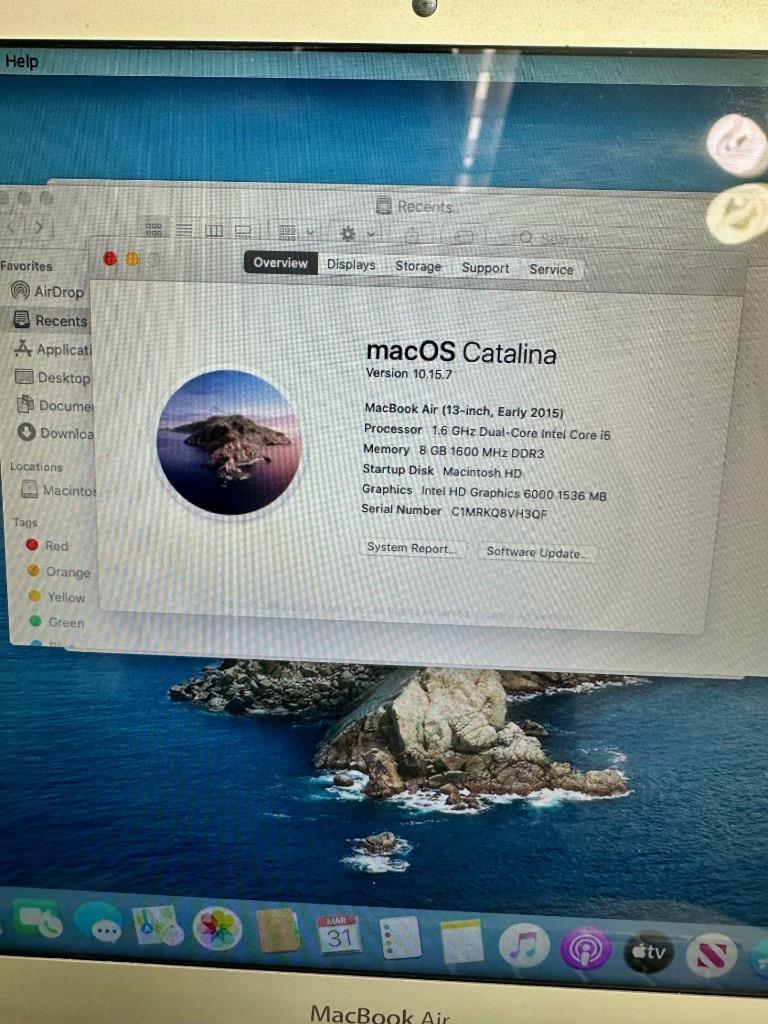Switch Finder to gallery view

pos(243,231)
